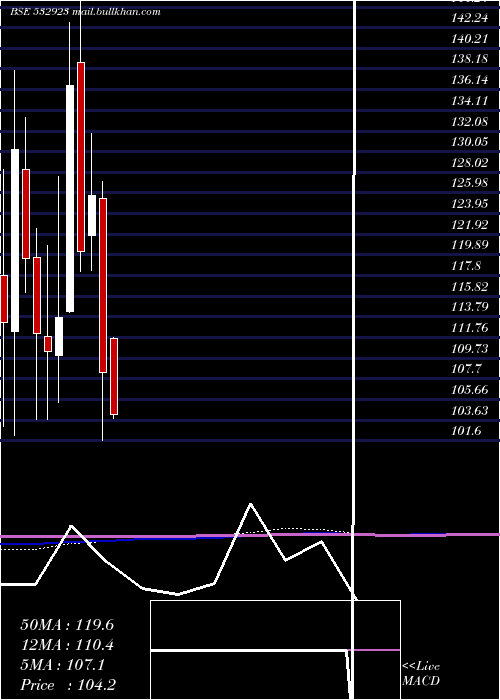Viewport: 500px width, 700px height.
Task: Click the 12MA : 110.4 readout
Action: [67, 645]
